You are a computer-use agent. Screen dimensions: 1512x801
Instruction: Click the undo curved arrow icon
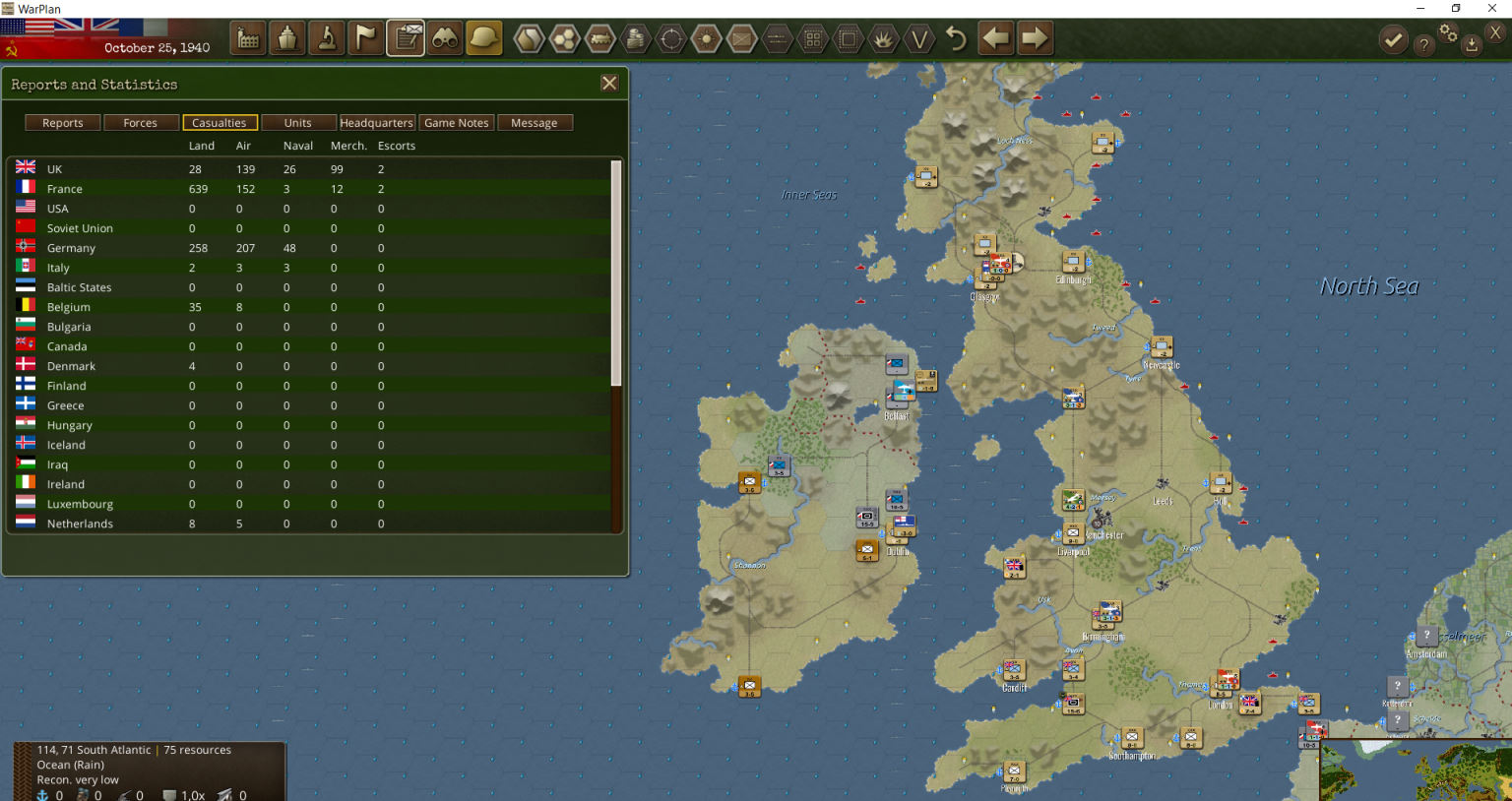click(956, 39)
